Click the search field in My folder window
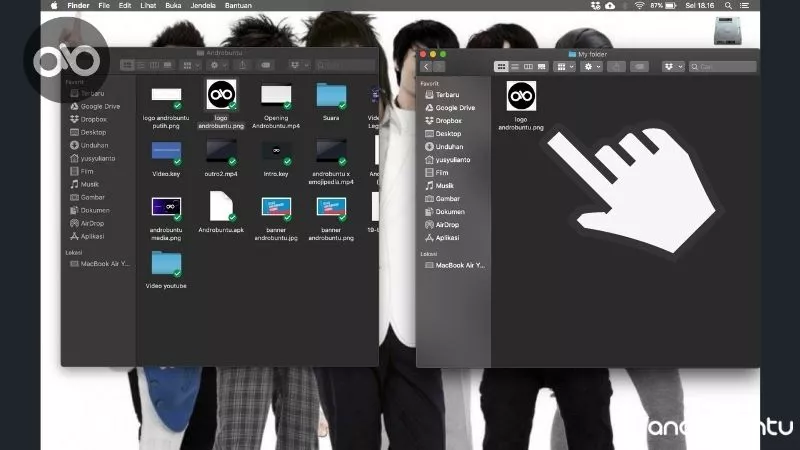Viewport: 800px width, 450px height. [x=722, y=67]
